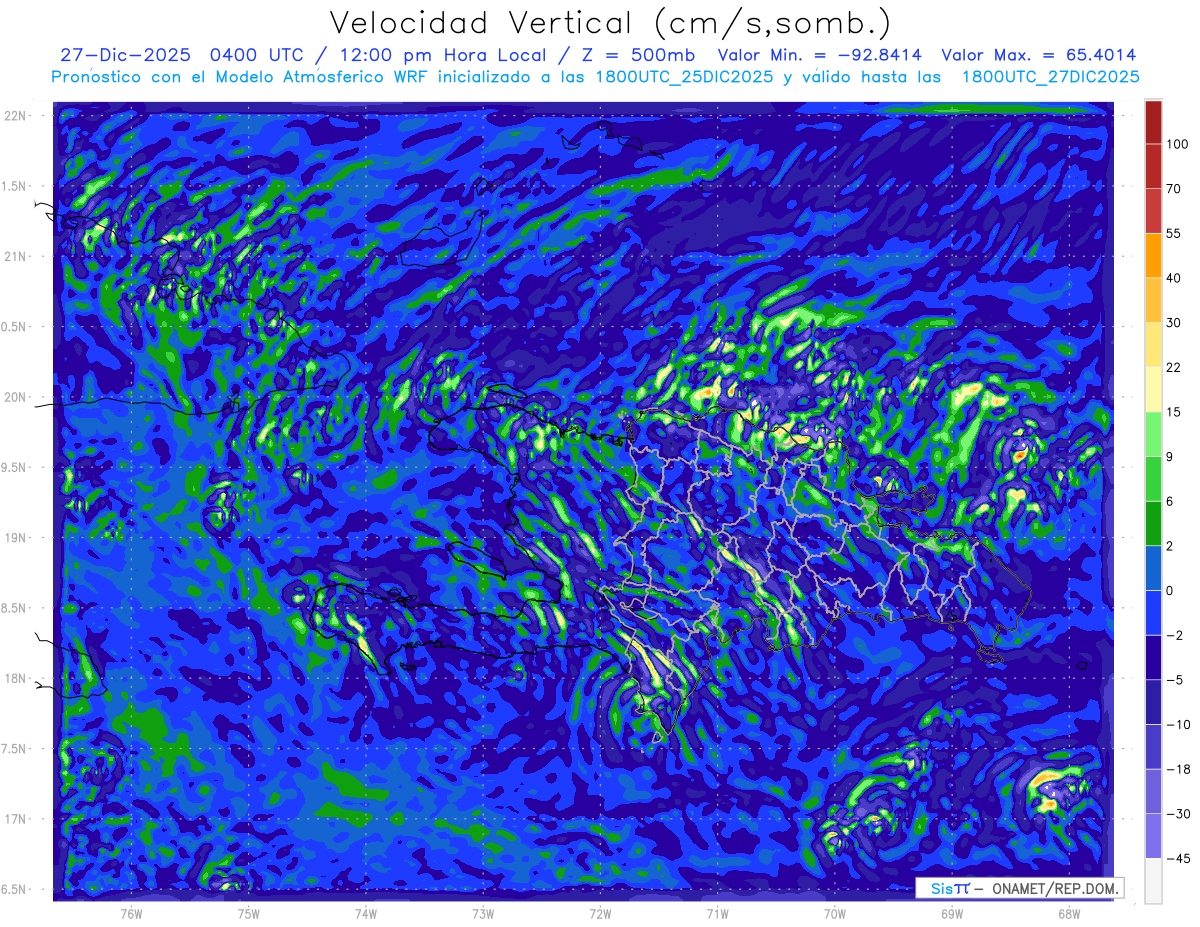Viewport: 1200px width, 927px height.
Task: Click the lavender swatch between -45 and -30
Action: coord(1153,835)
